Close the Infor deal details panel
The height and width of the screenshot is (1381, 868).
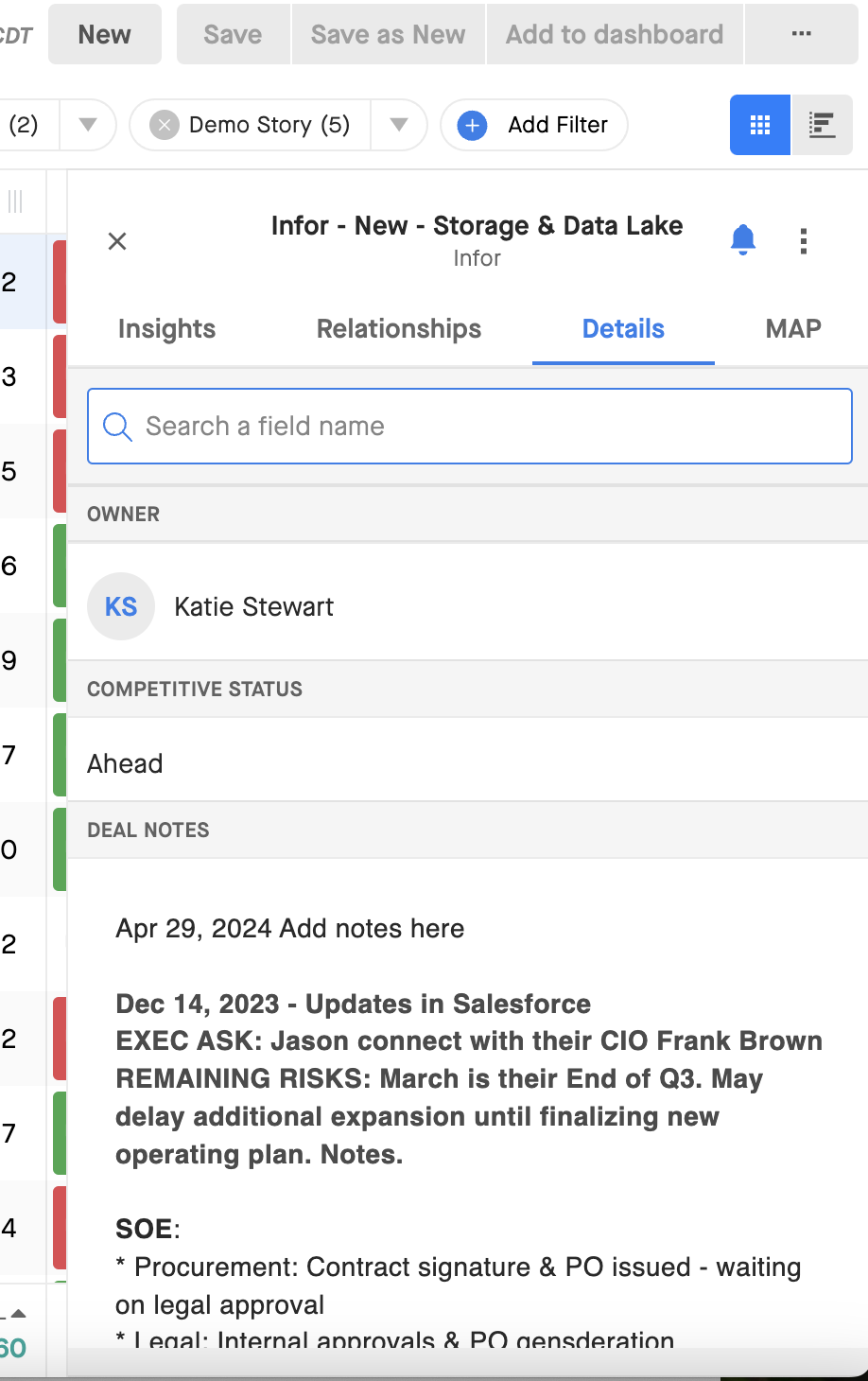116,241
